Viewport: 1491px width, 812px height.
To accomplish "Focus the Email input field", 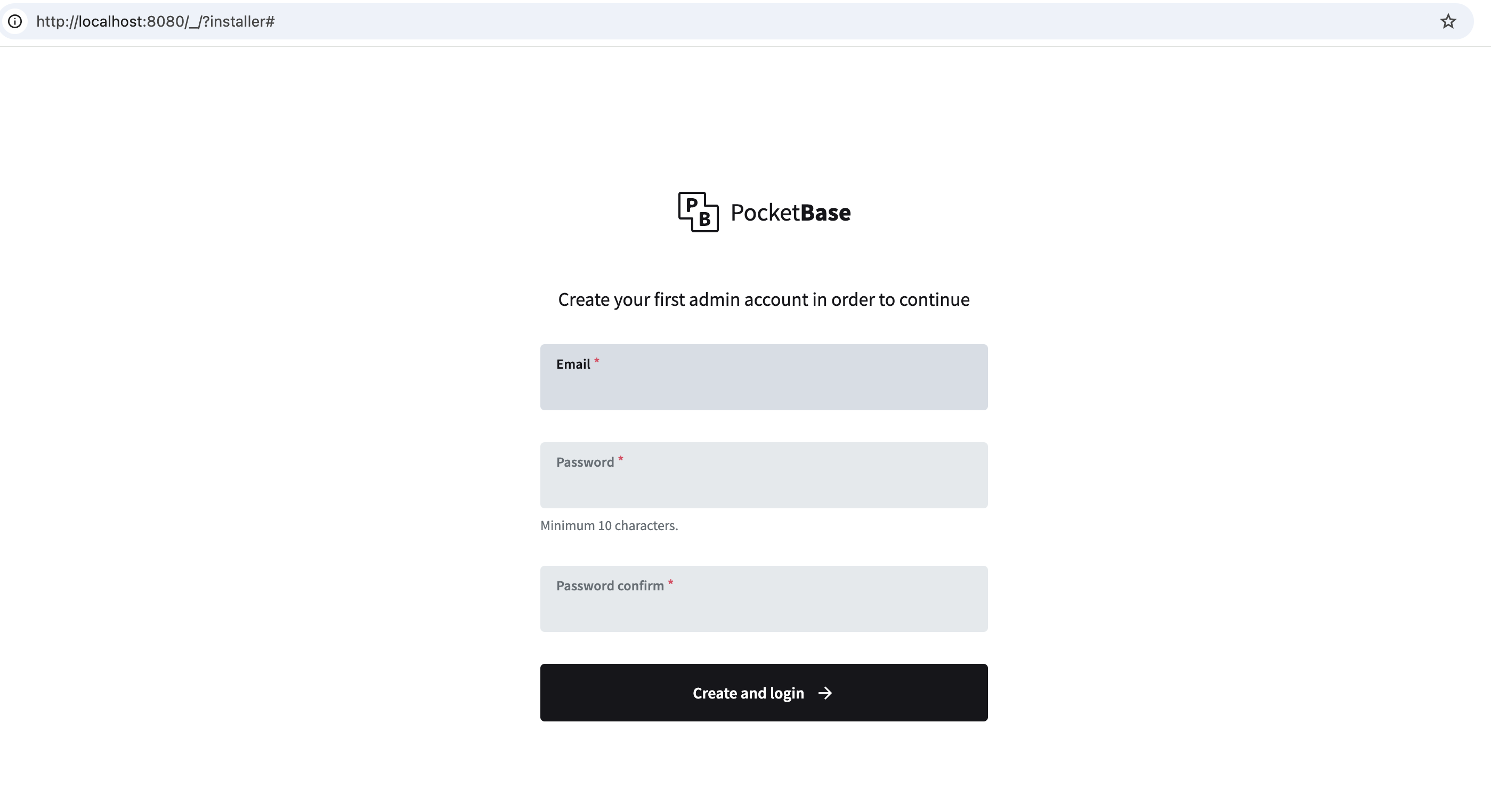I will [x=764, y=387].
